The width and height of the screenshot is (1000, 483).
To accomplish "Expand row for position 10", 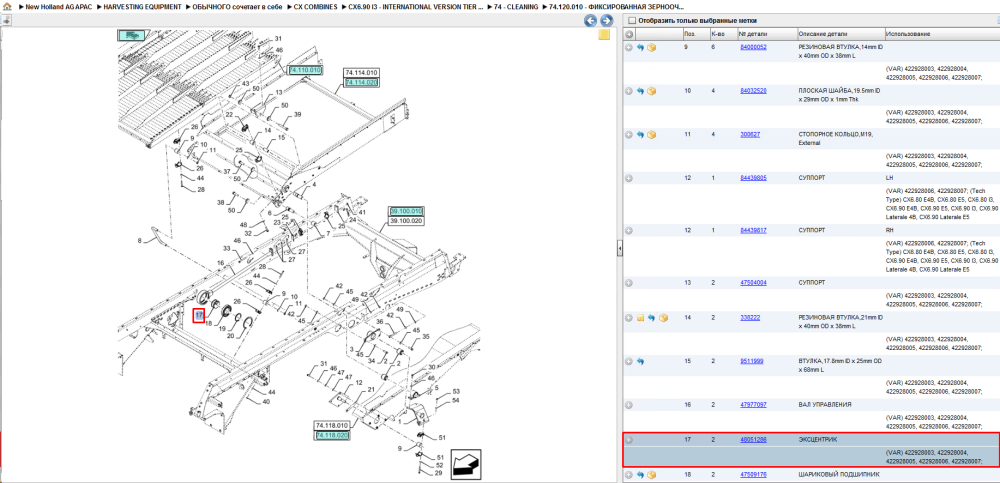I will (629, 91).
